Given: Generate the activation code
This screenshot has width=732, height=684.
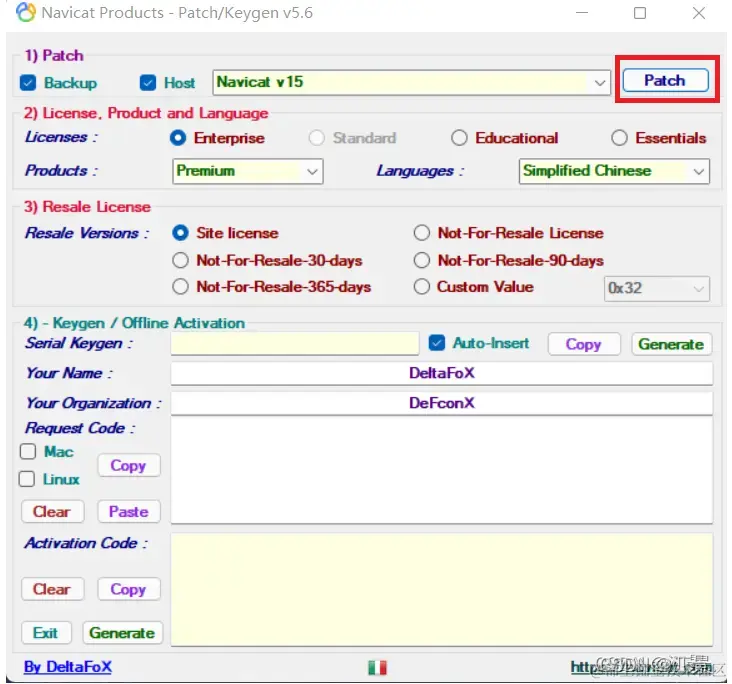Looking at the screenshot, I should point(122,633).
